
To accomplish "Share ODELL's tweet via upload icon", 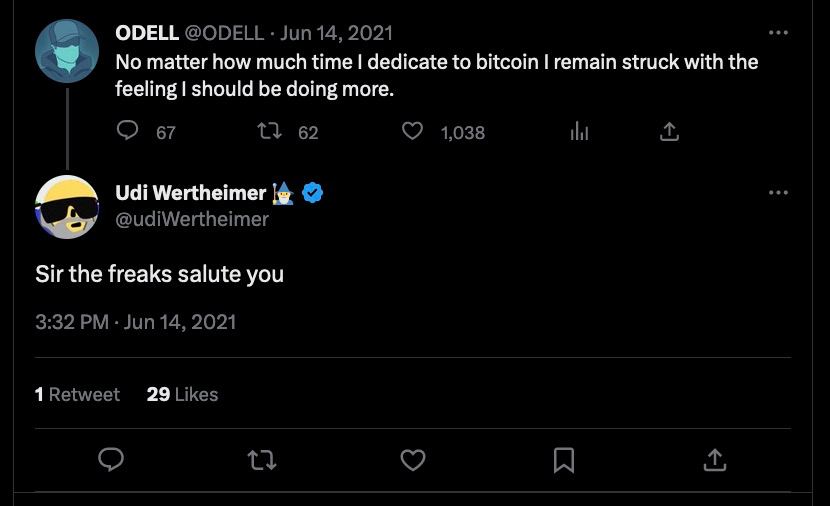I will 669,131.
